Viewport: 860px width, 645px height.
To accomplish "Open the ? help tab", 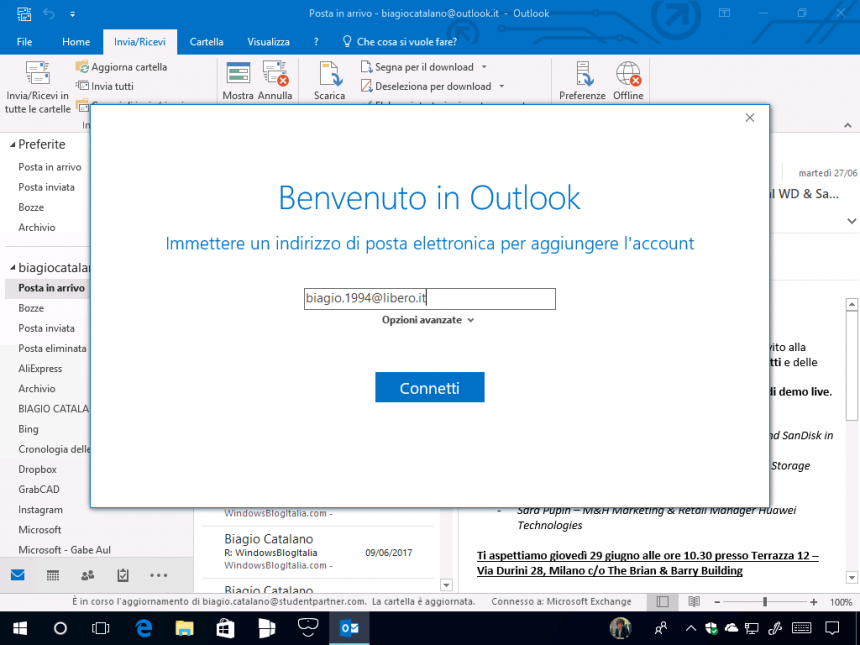I will point(316,42).
